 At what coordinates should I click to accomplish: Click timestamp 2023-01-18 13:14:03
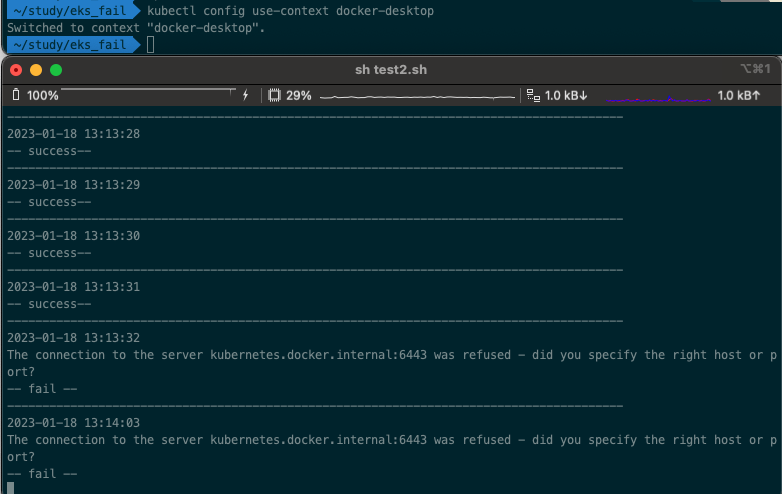(x=73, y=423)
